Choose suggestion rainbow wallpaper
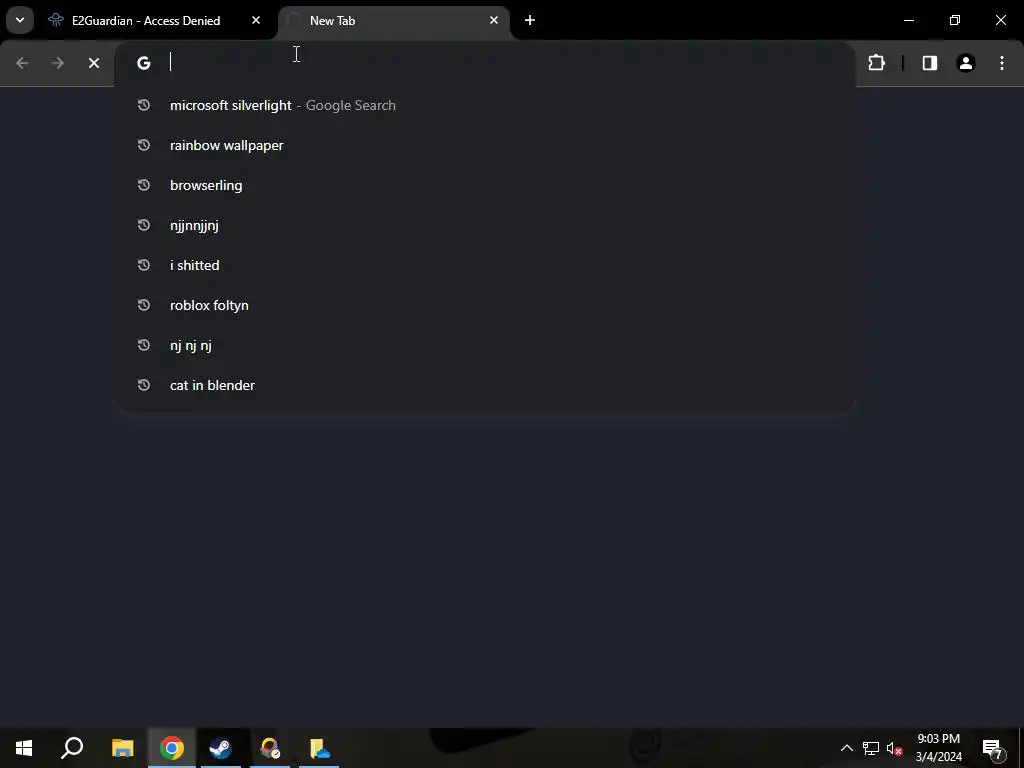The width and height of the screenshot is (1024, 768). pos(485,145)
